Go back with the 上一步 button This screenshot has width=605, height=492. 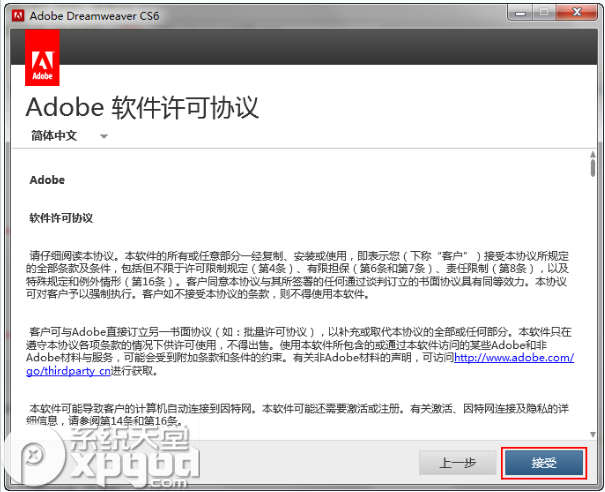[458, 462]
